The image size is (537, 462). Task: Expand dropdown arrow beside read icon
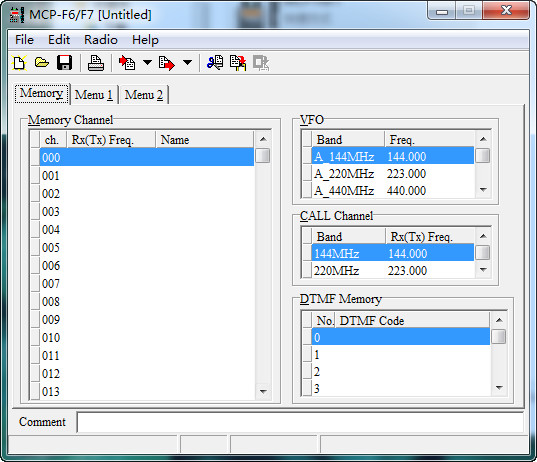(147, 63)
